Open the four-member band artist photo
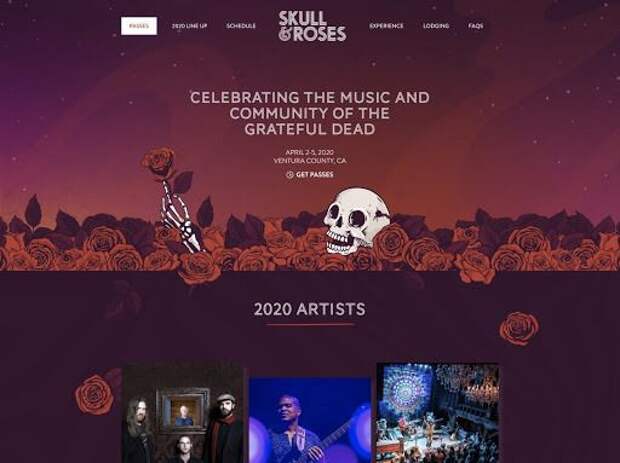620x463 pixels. point(182,413)
